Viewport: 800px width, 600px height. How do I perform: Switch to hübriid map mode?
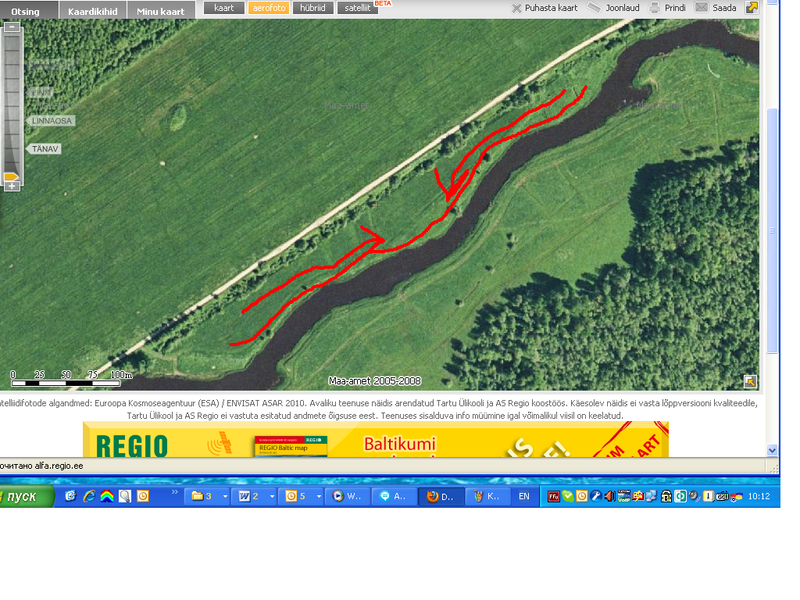click(313, 8)
